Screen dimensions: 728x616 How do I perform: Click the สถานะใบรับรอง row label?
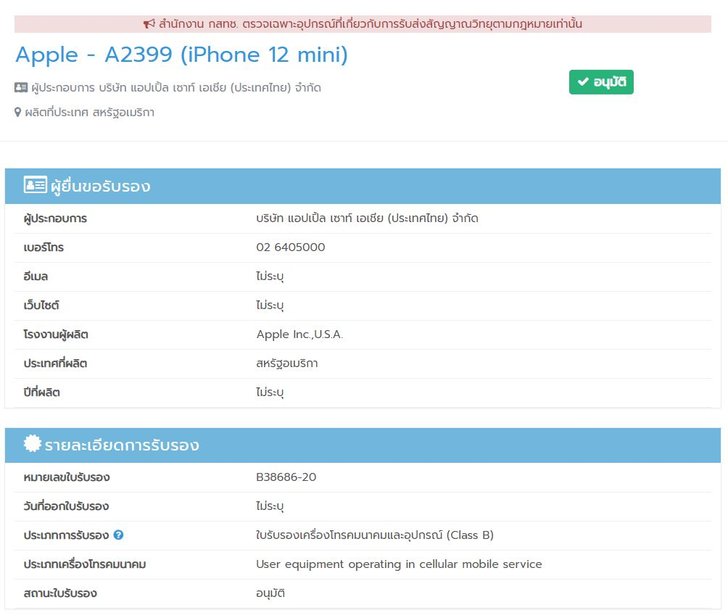60,593
